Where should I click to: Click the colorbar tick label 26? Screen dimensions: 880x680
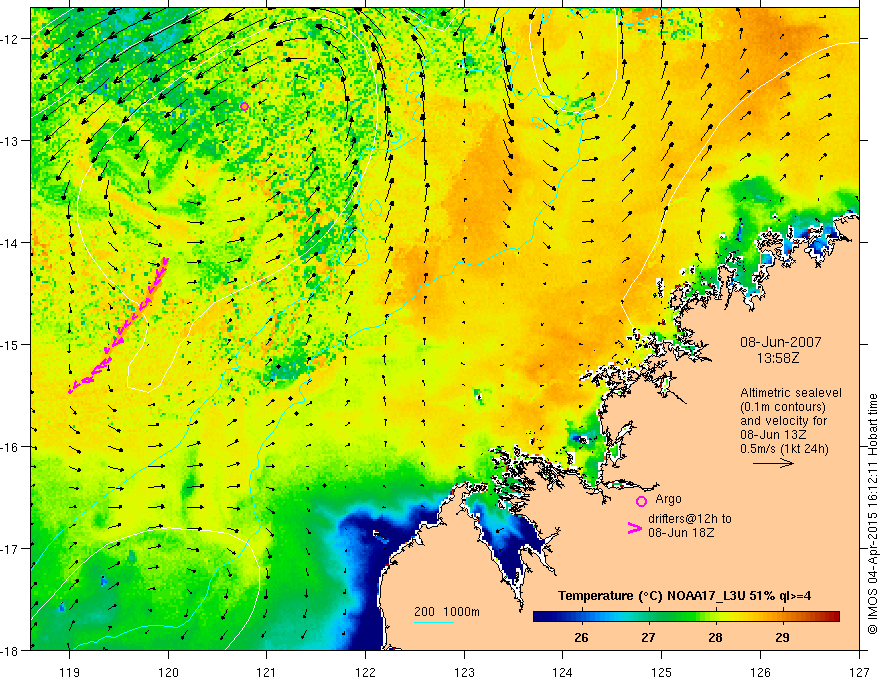pyautogui.click(x=581, y=638)
